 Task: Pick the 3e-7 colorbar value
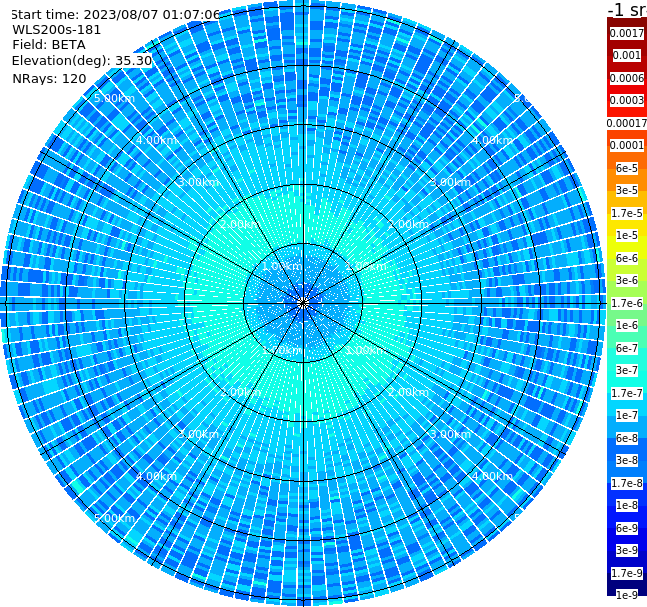[x=627, y=370]
